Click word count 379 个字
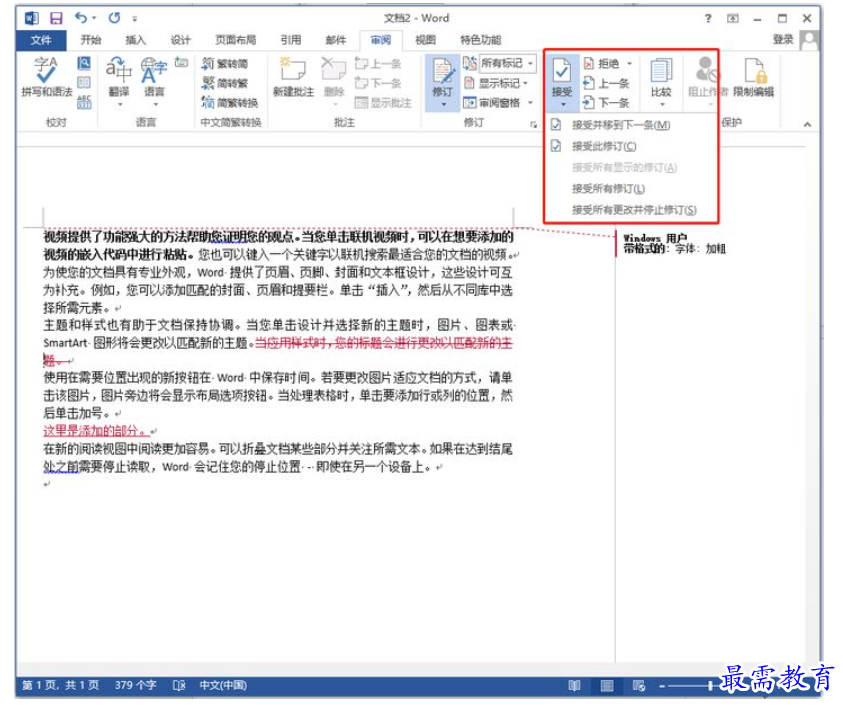Viewport: 843px width, 709px height. click(x=135, y=685)
